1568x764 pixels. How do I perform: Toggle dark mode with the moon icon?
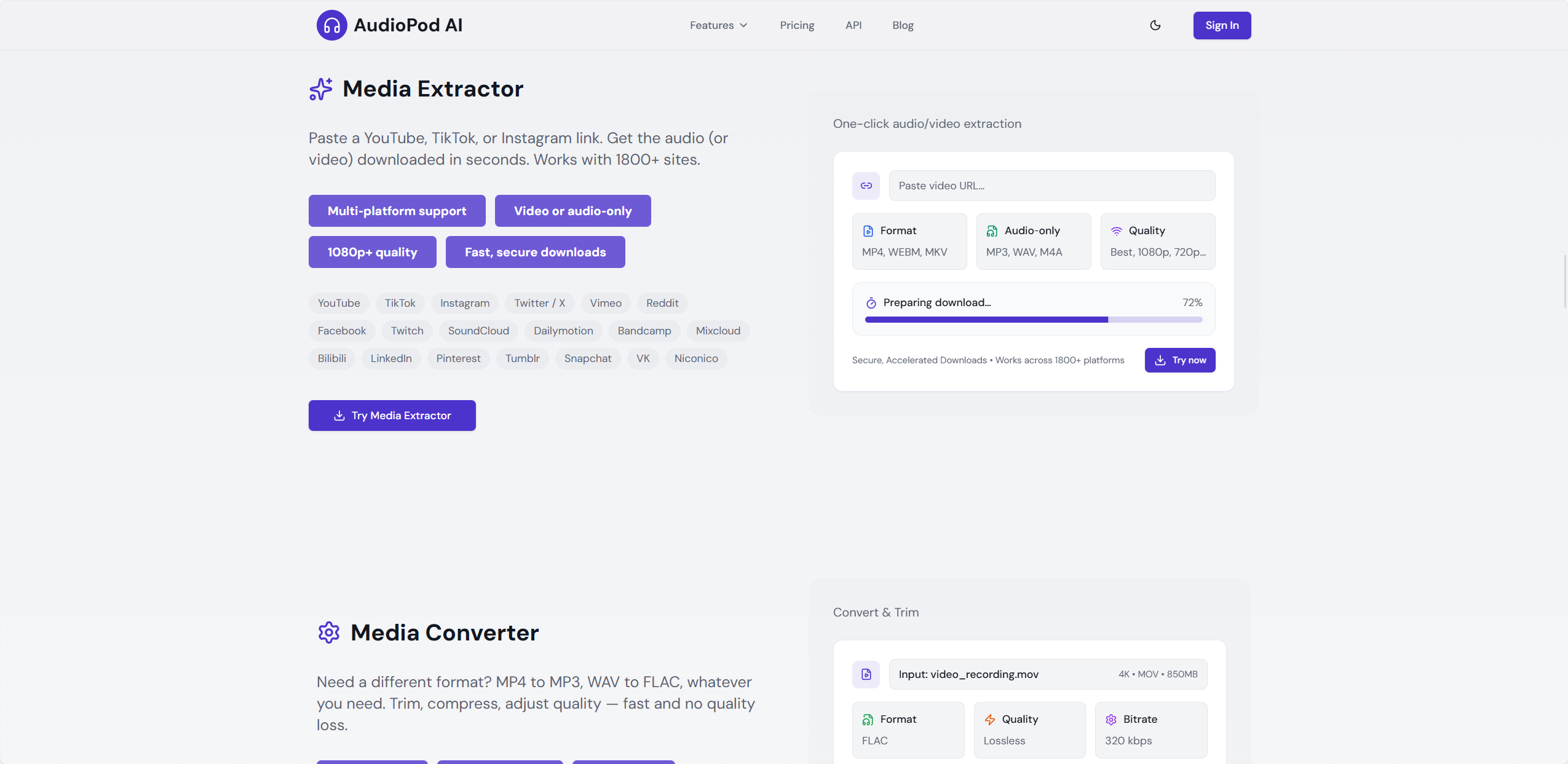pyautogui.click(x=1155, y=25)
